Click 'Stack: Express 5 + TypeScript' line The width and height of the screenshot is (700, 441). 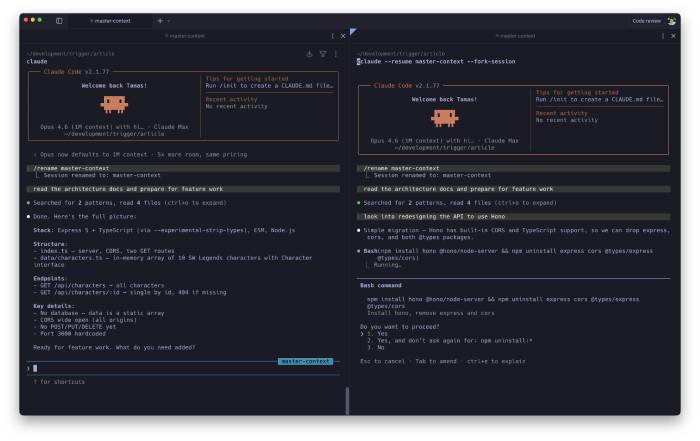point(164,230)
